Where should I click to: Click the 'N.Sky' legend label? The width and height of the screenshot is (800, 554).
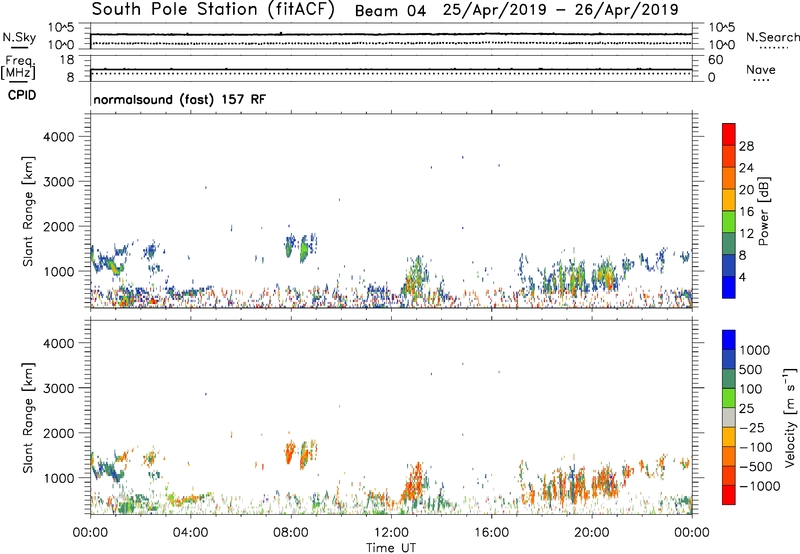click(19, 37)
